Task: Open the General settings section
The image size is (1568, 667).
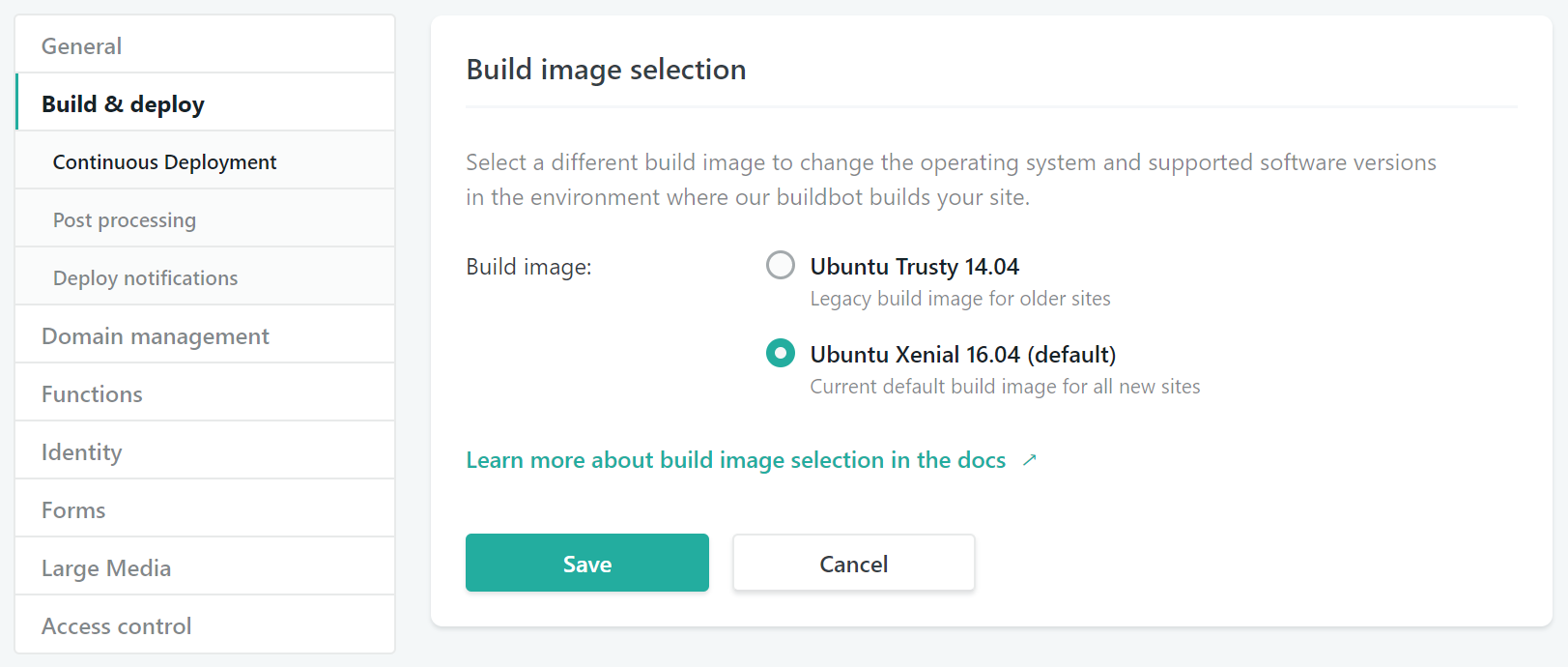Action: (x=81, y=46)
